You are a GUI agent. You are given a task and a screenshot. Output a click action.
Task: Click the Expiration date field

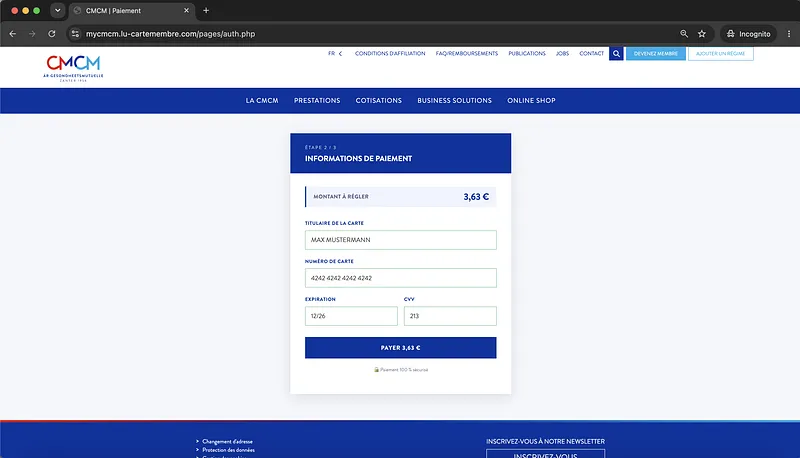tap(351, 316)
